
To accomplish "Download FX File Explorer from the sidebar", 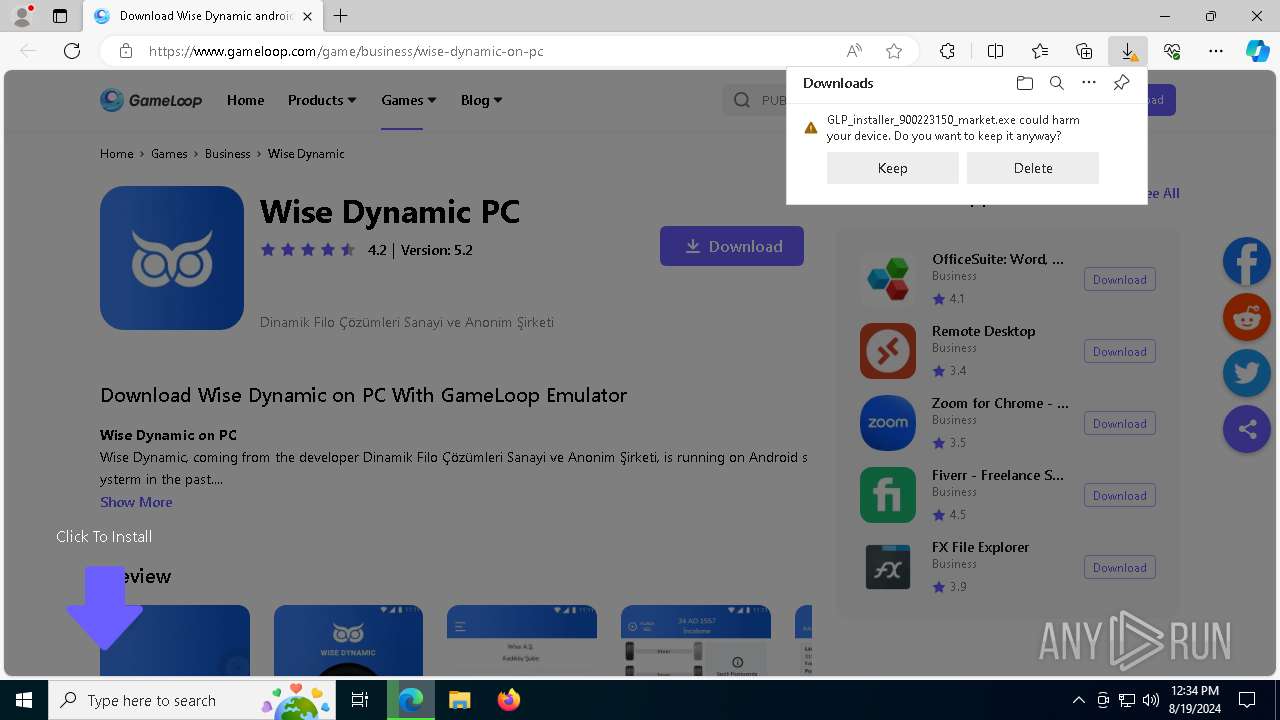I will pos(1120,568).
